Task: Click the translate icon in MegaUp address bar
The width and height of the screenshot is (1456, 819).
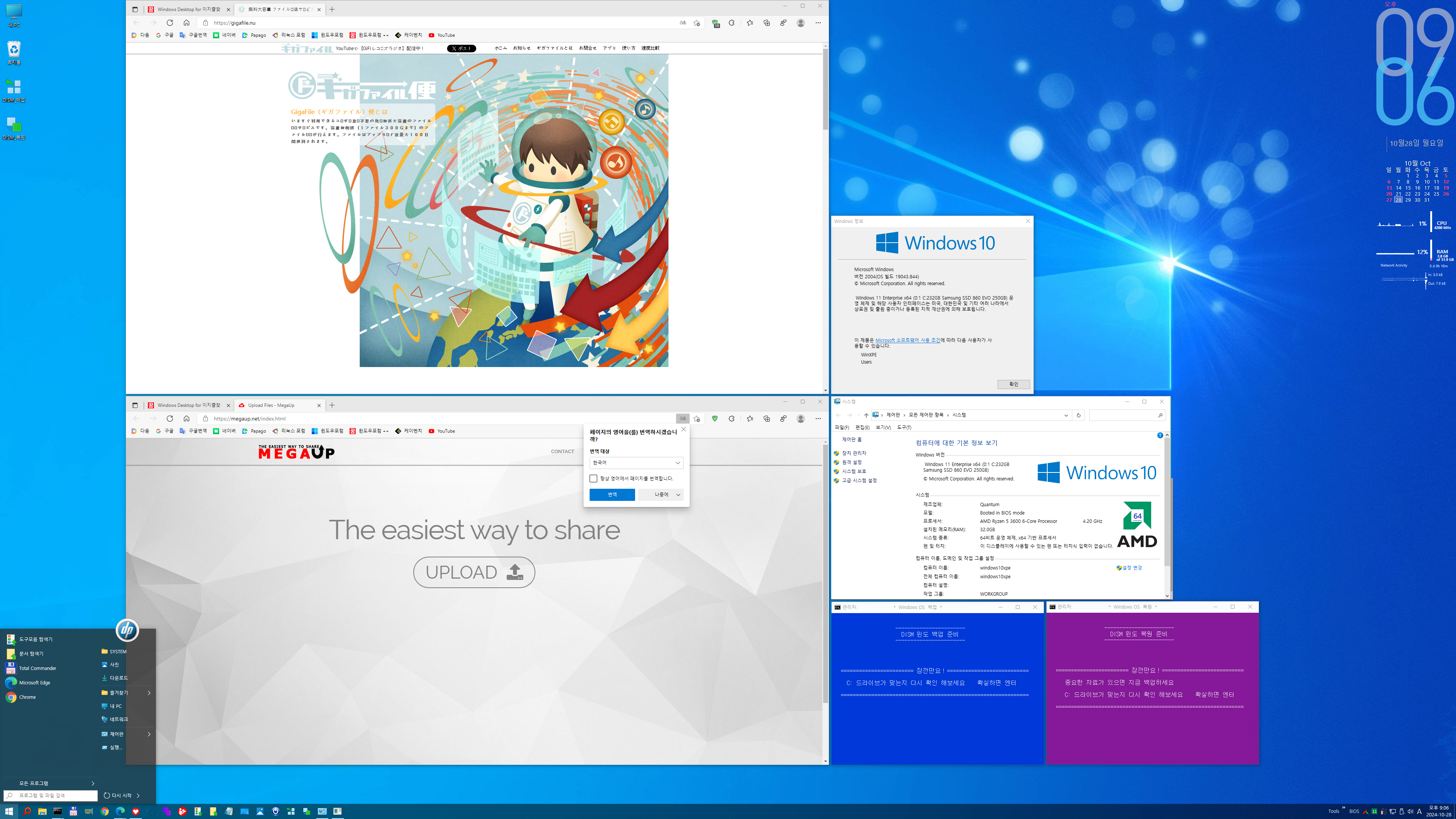Action: (x=683, y=419)
